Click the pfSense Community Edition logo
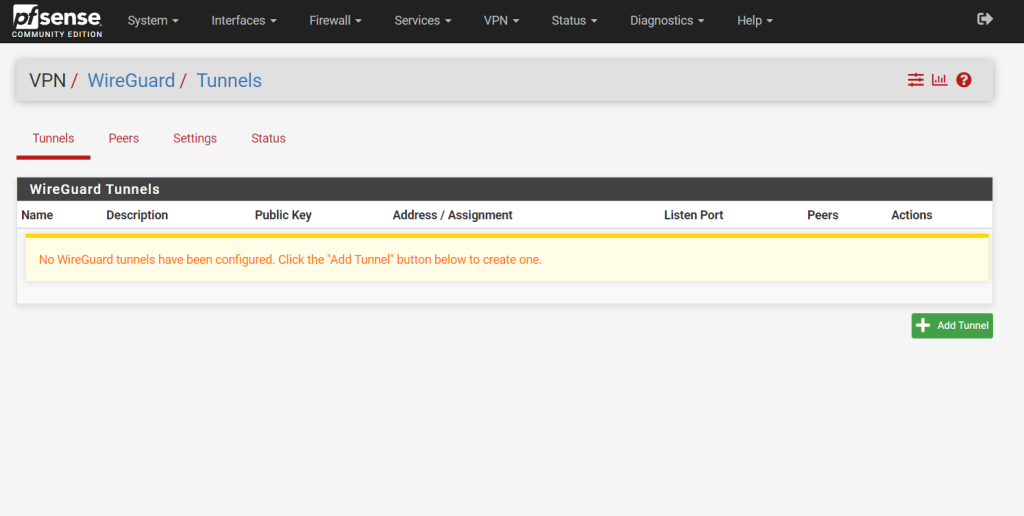Image resolution: width=1024 pixels, height=516 pixels. click(x=57, y=22)
